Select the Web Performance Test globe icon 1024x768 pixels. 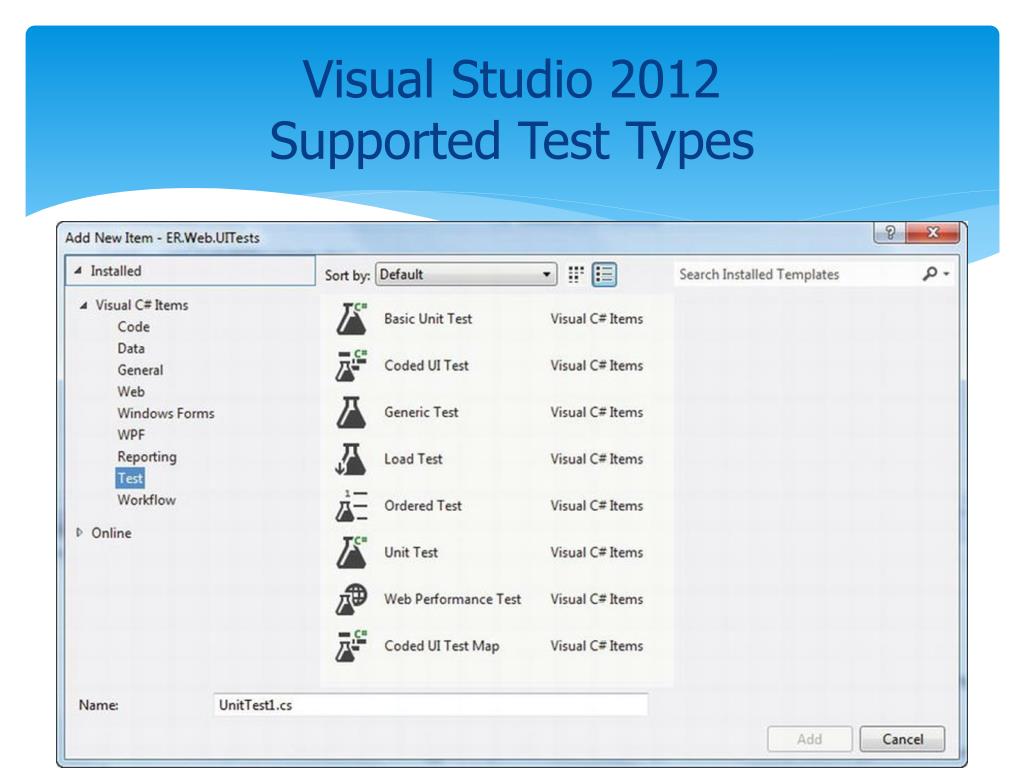point(352,599)
